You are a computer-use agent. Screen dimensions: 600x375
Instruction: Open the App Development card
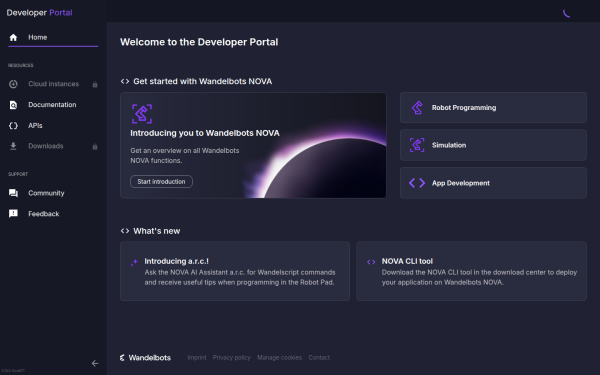[493, 183]
